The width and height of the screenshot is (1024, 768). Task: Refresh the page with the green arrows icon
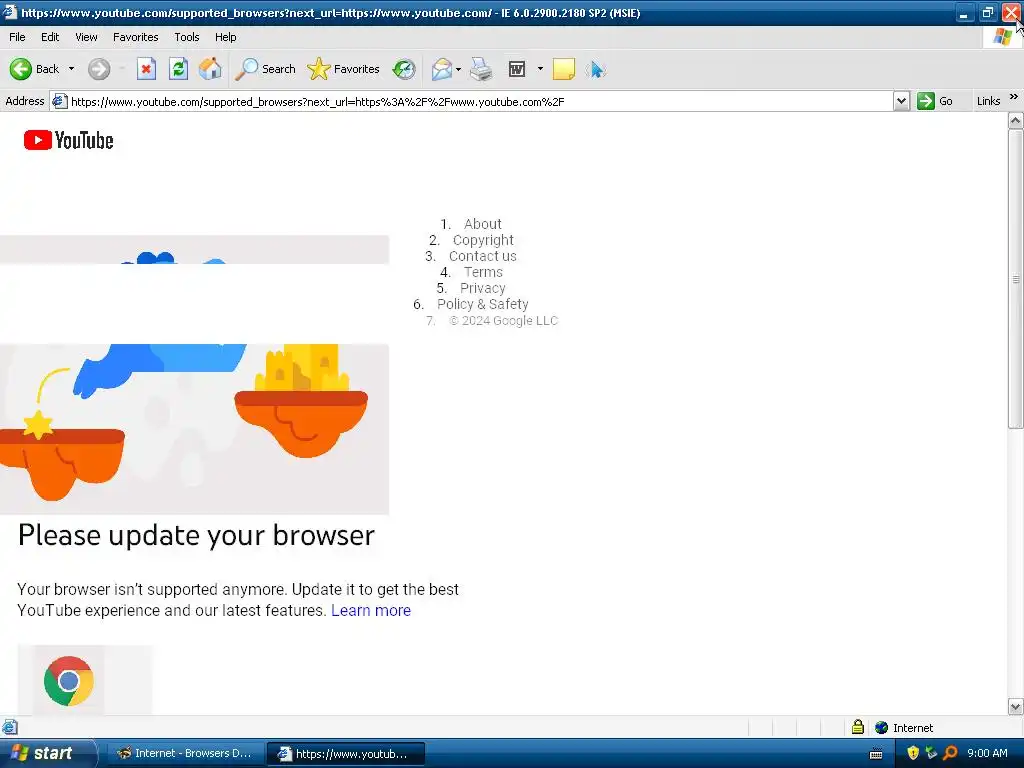[x=178, y=69]
